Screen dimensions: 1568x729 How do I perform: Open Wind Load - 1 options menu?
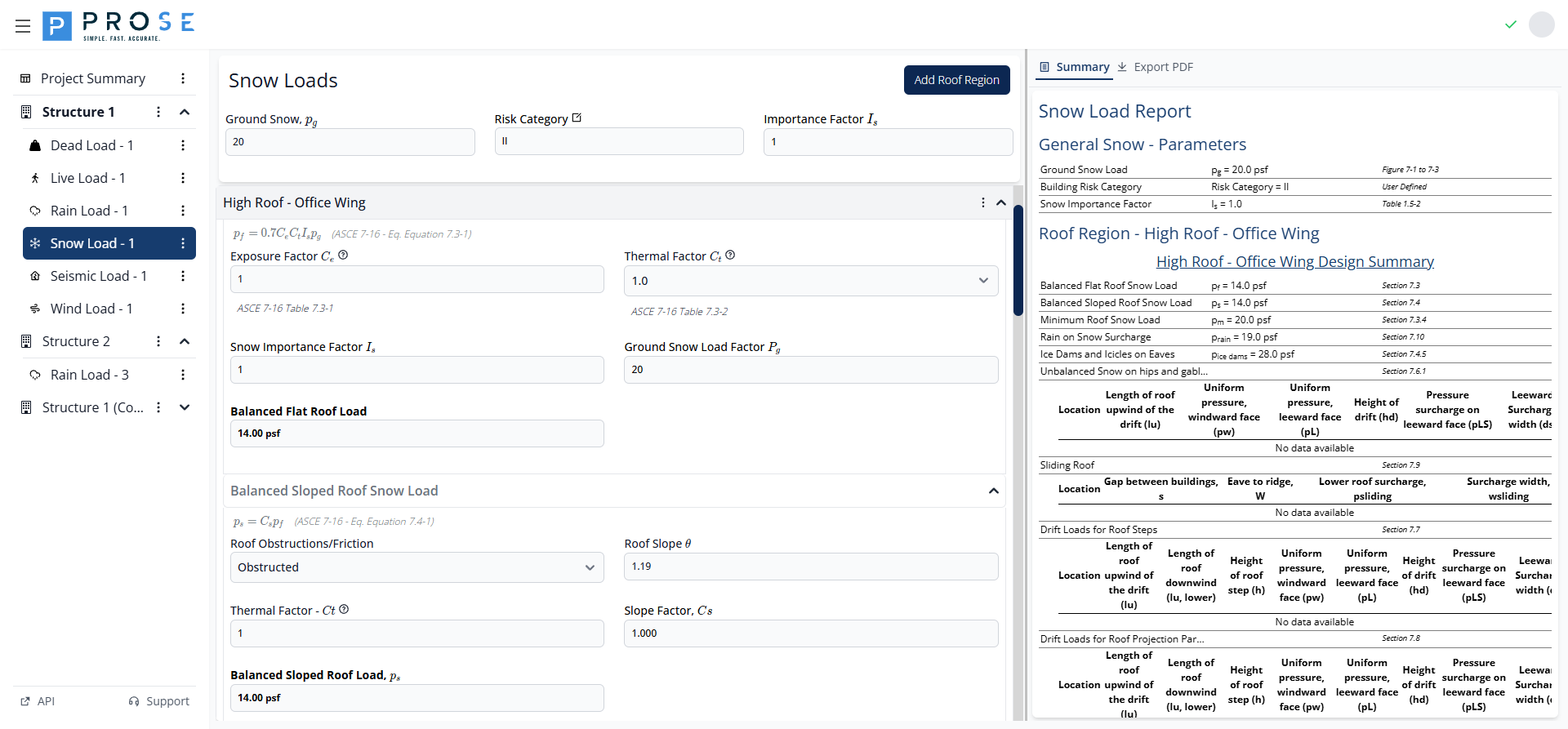[x=183, y=309]
